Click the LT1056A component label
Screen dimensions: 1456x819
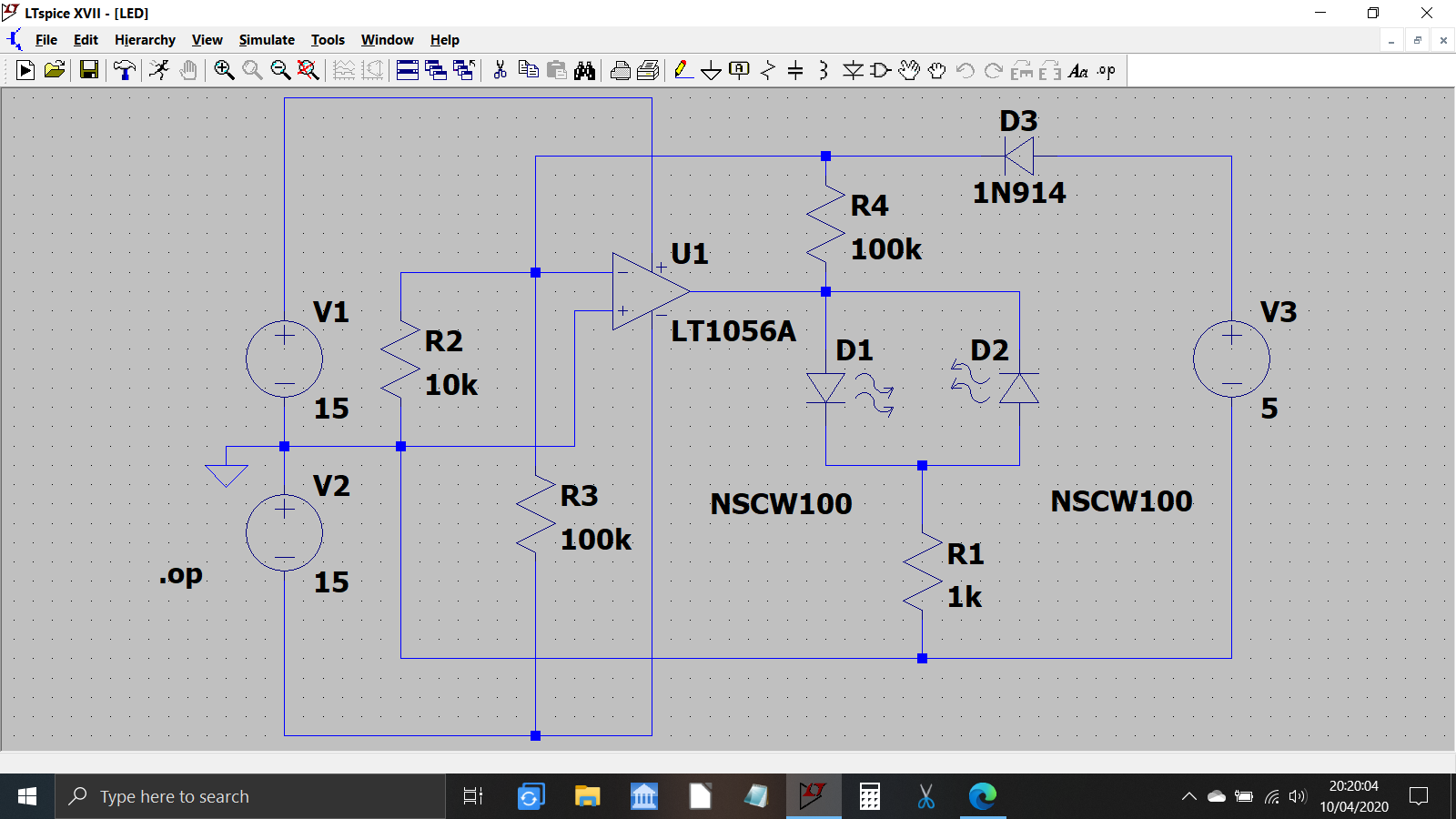point(733,331)
